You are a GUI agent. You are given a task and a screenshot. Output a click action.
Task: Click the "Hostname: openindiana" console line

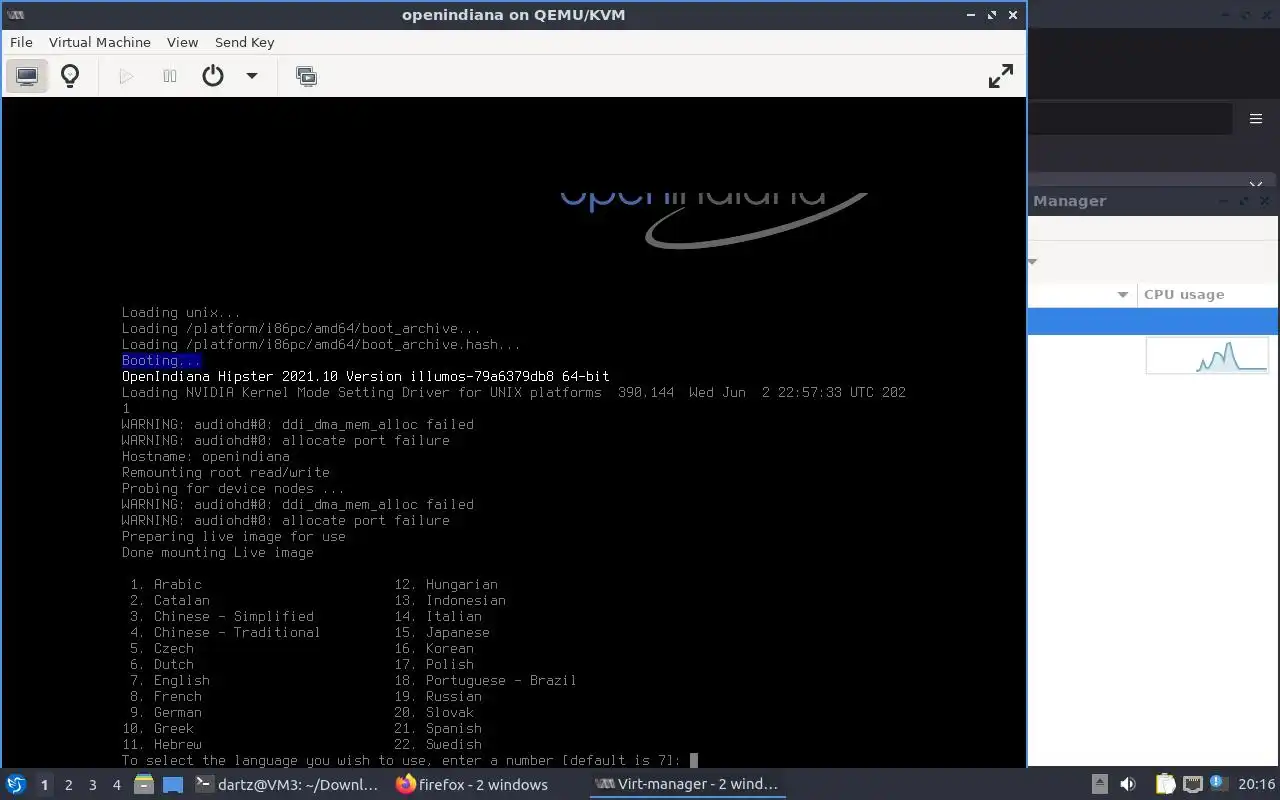pos(206,456)
